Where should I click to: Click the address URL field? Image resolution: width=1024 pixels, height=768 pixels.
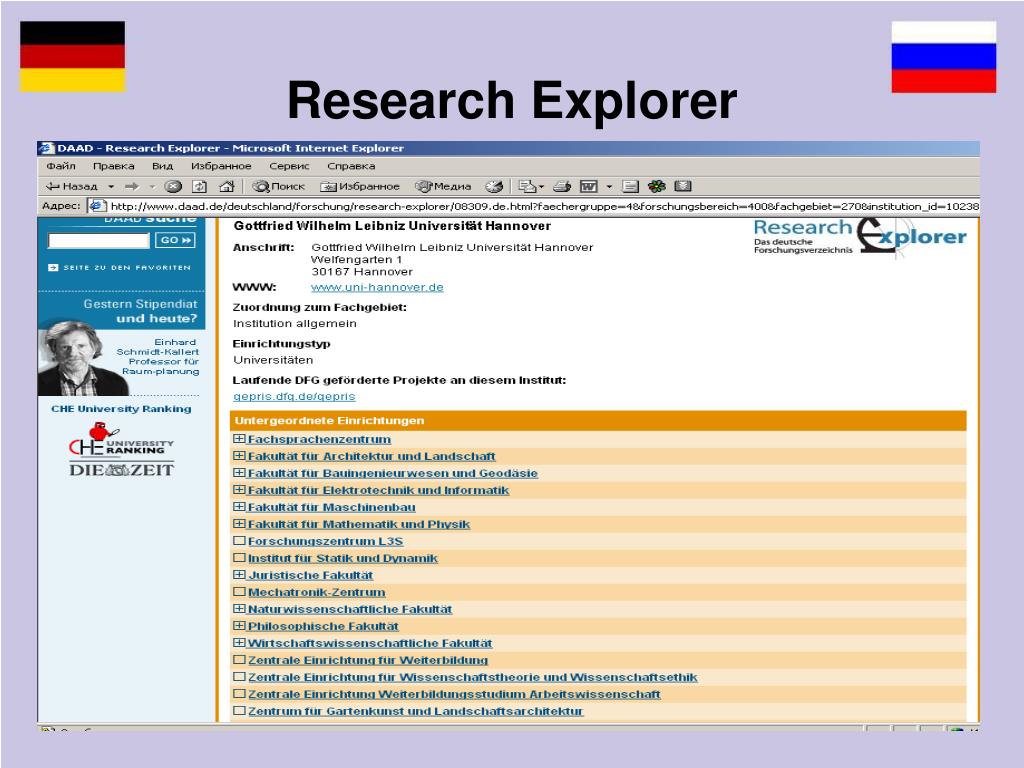coord(534,206)
